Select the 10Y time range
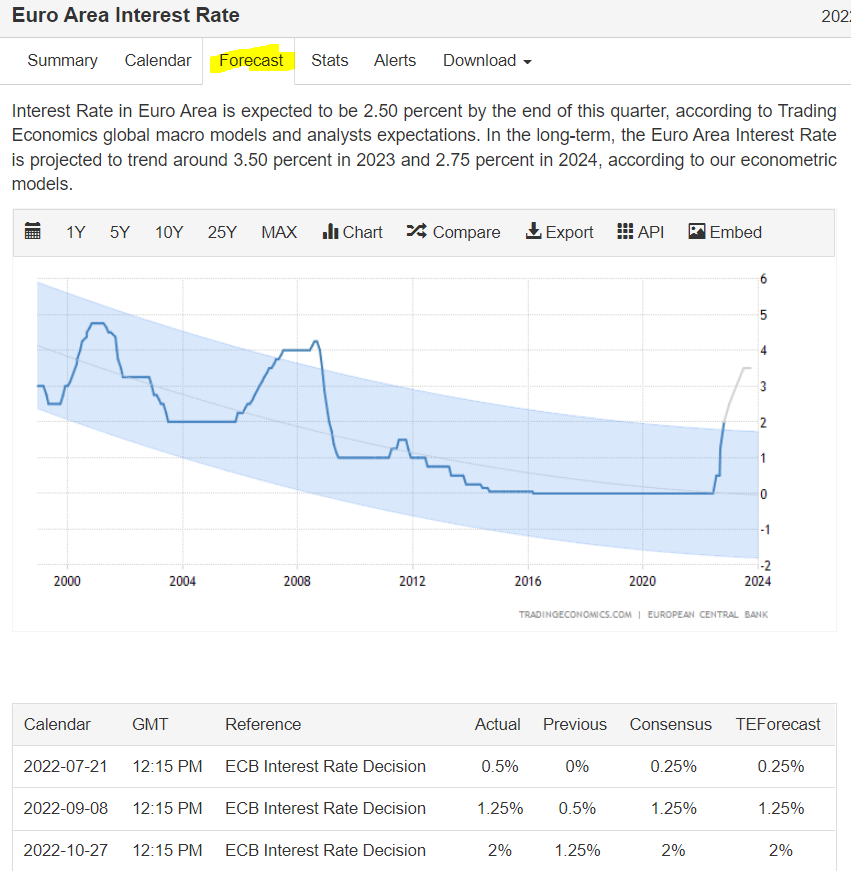Image resolution: width=851 pixels, height=871 pixels. [169, 232]
